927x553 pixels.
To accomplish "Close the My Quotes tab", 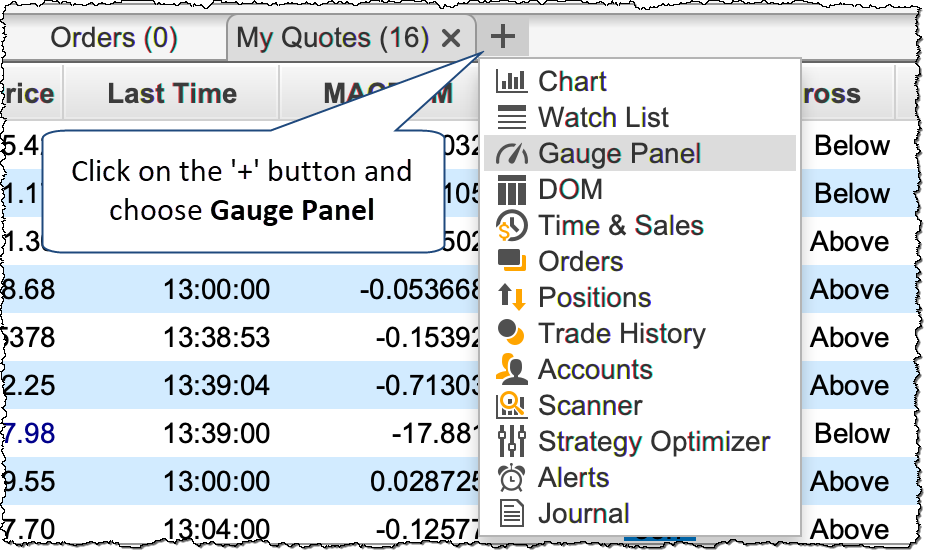I will [x=451, y=39].
